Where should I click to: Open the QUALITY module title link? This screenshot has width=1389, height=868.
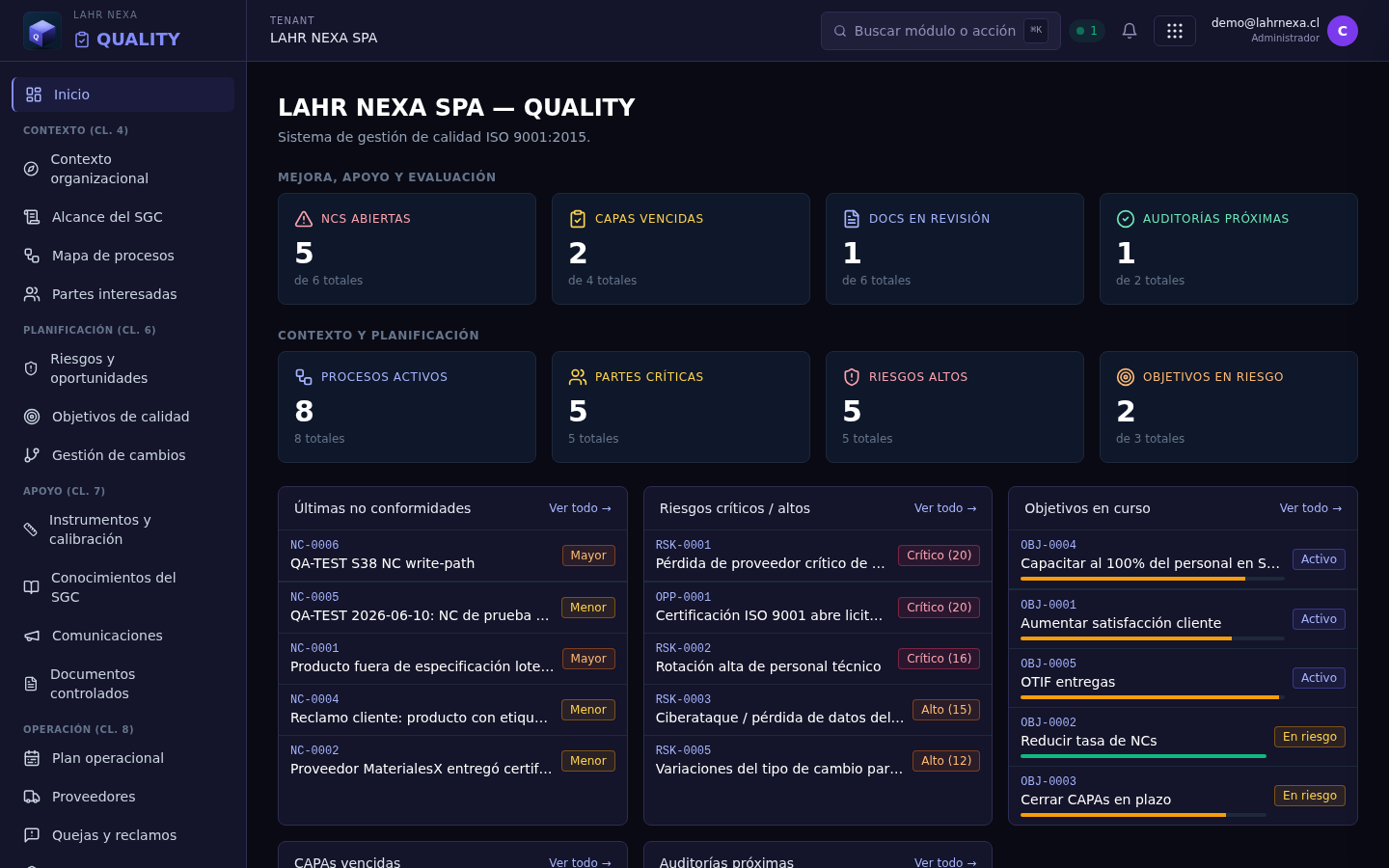tap(127, 40)
